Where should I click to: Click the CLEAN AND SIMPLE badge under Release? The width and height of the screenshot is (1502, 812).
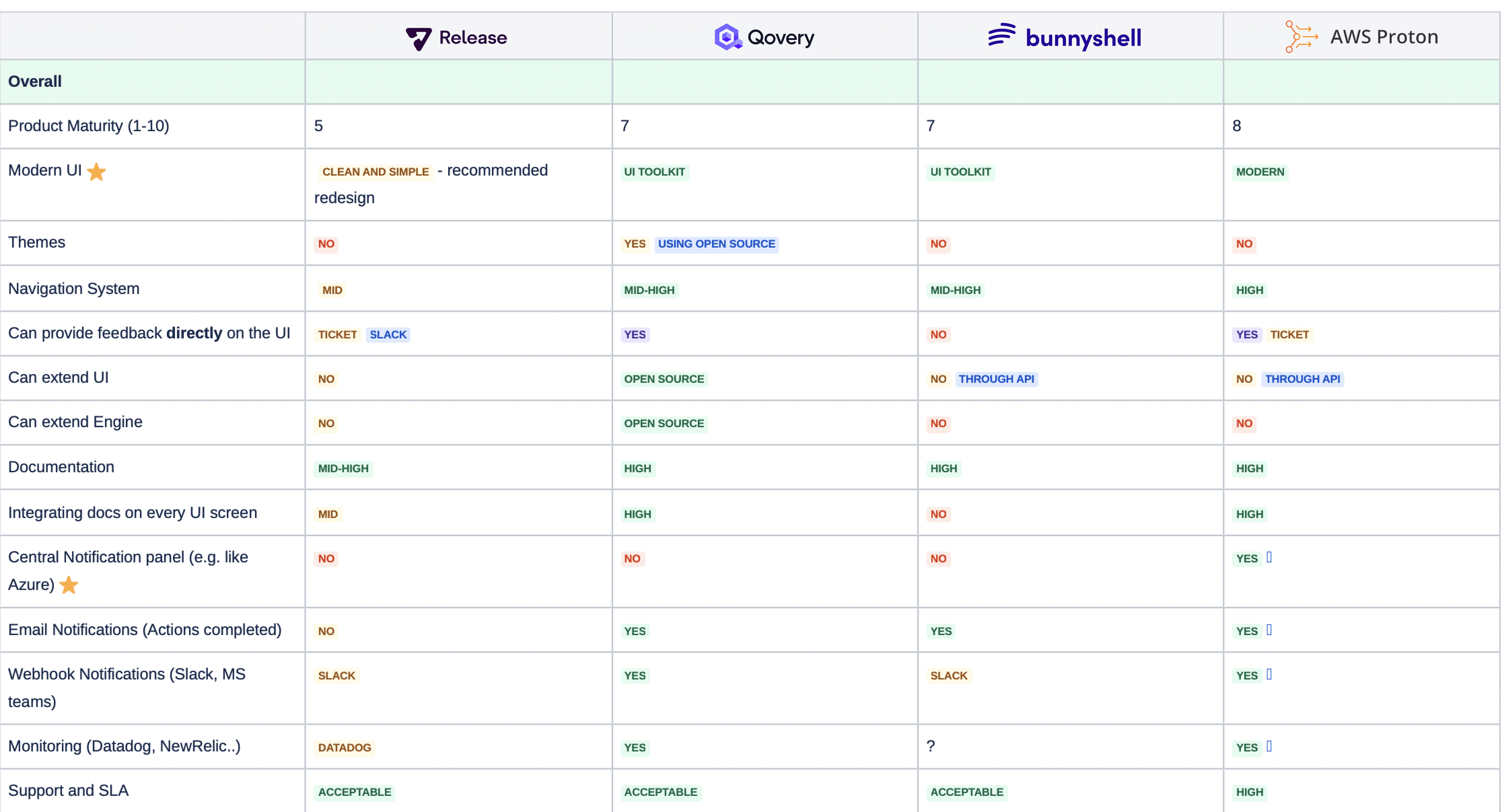tap(375, 171)
